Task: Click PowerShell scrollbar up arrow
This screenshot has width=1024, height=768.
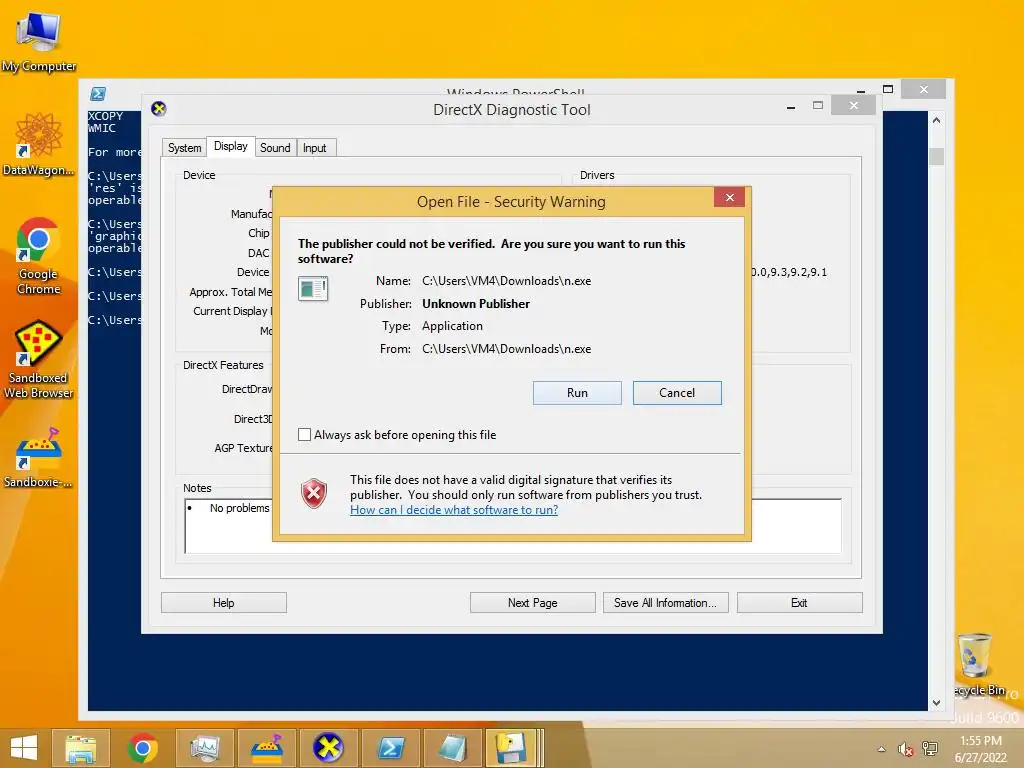Action: tap(936, 120)
